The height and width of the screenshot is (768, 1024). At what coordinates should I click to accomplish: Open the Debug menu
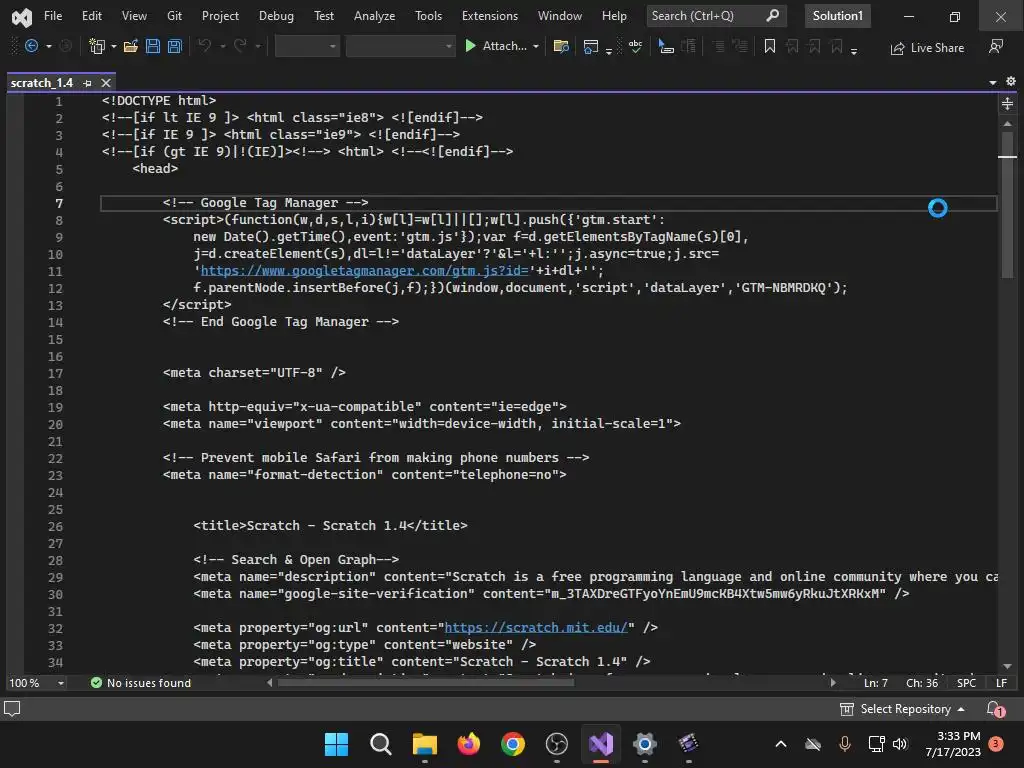pyautogui.click(x=276, y=16)
